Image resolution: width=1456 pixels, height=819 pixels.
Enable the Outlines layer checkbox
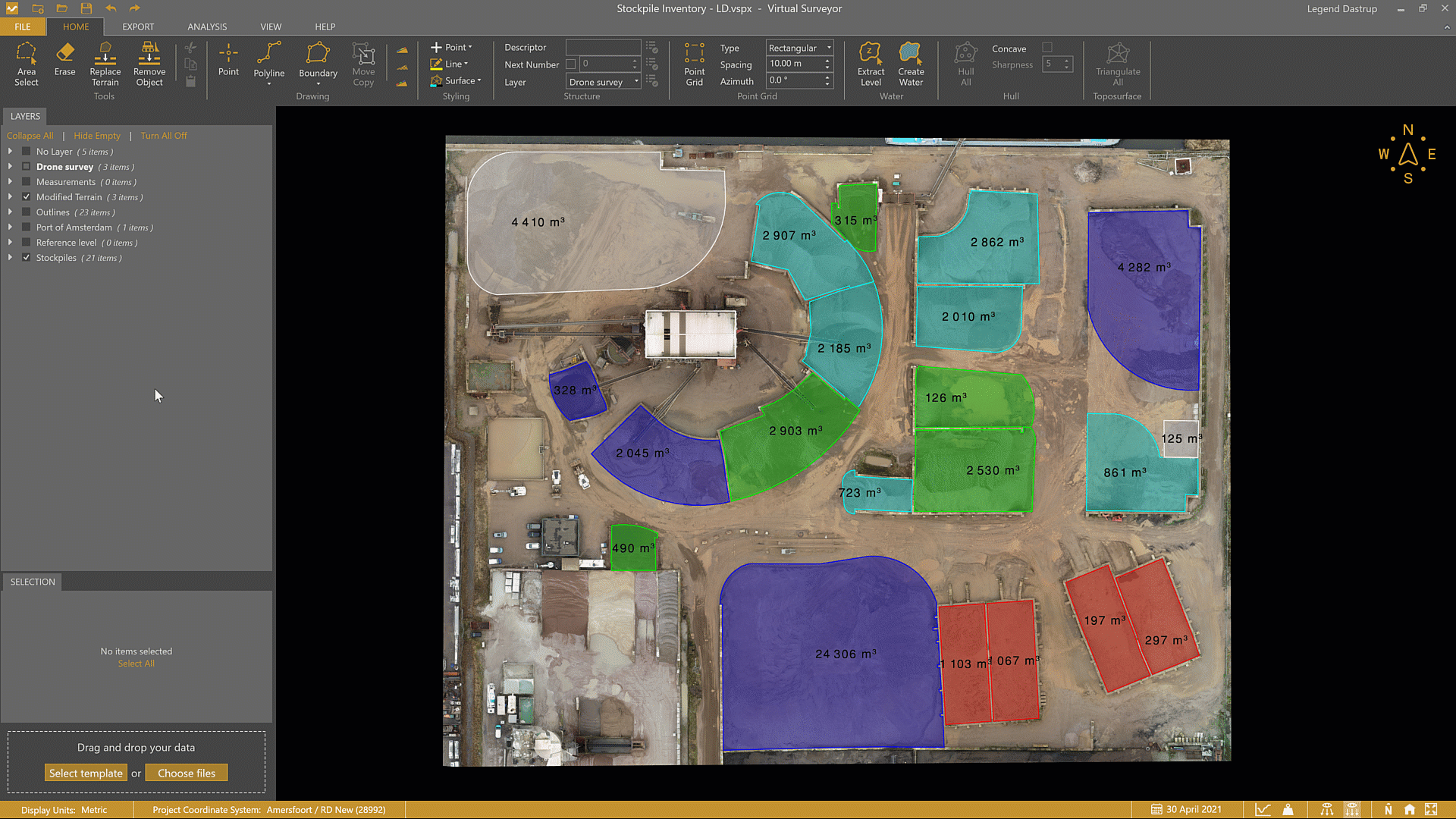pyautogui.click(x=27, y=212)
